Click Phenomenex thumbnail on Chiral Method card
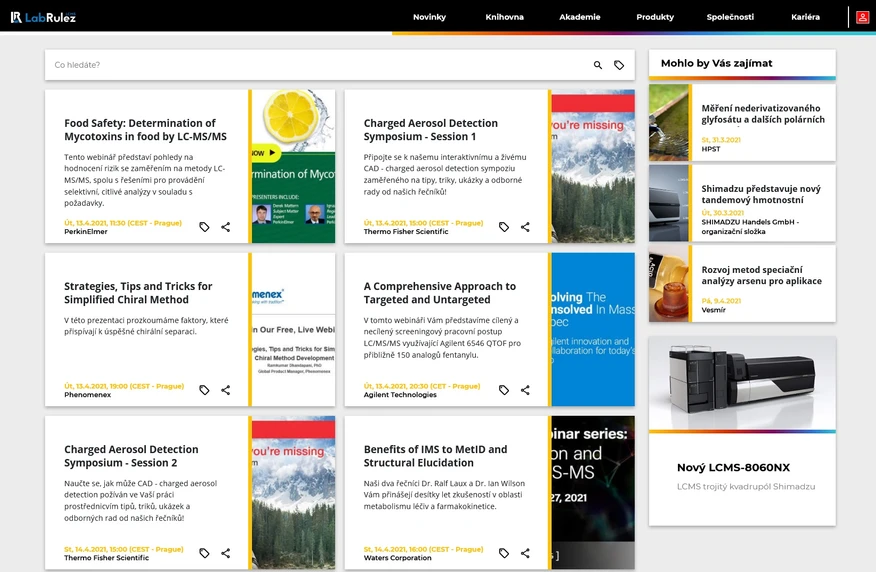Screen dimensions: 876x572 coord(294,330)
